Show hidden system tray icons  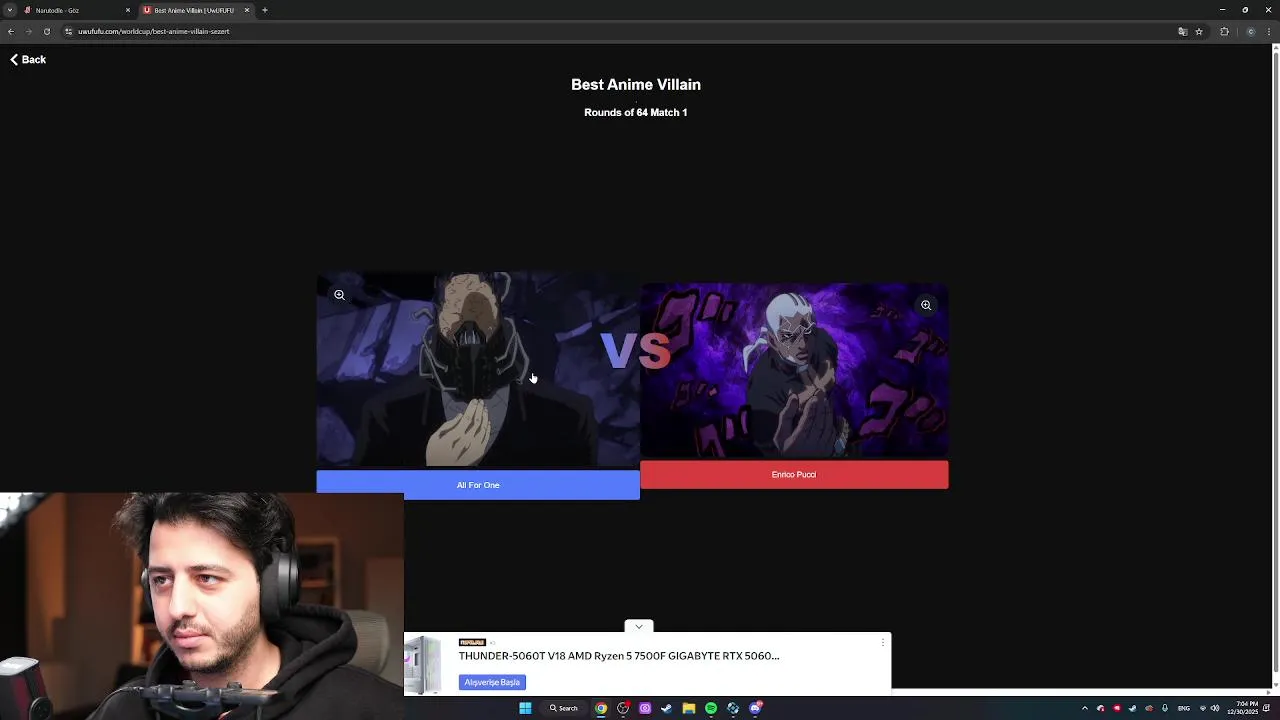pyautogui.click(x=1084, y=708)
